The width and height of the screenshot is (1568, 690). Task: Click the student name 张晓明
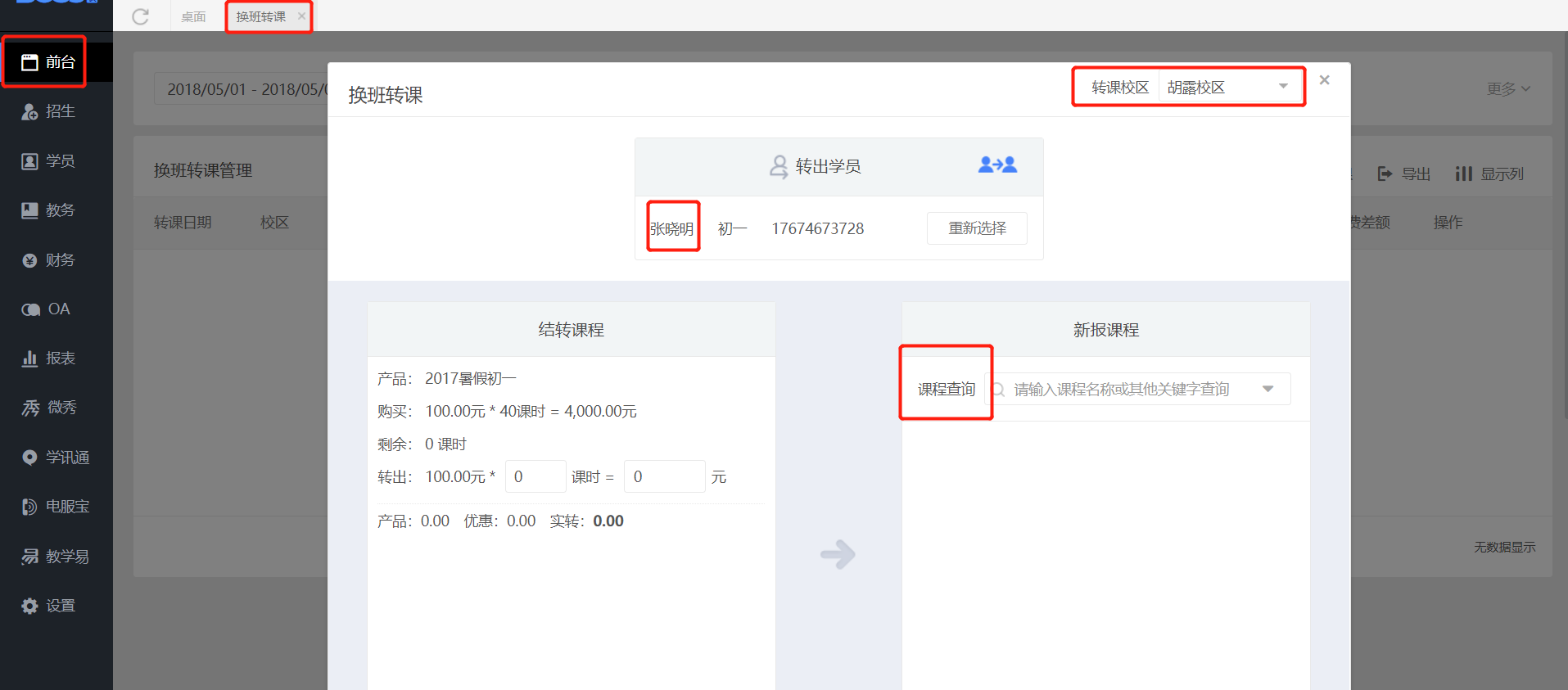pyautogui.click(x=672, y=229)
